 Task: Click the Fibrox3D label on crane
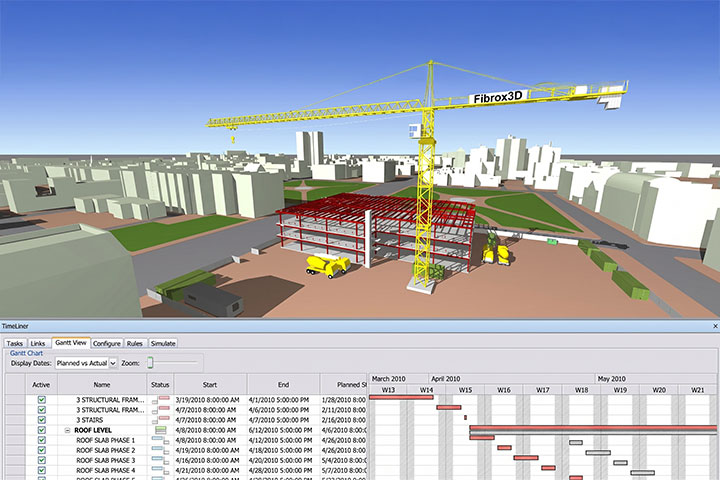(x=498, y=97)
